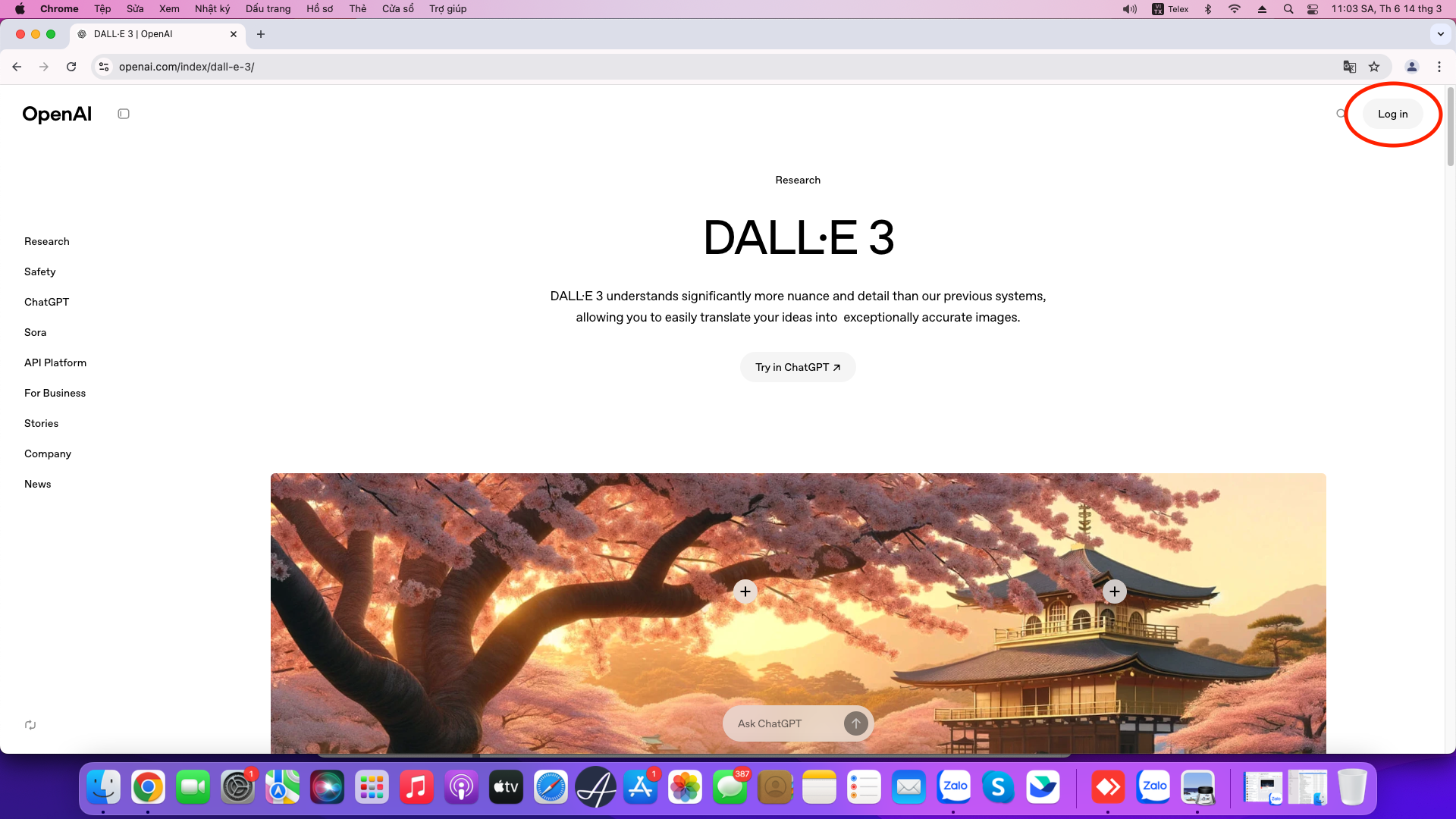
Task: Open the Xem menu
Action: point(169,9)
